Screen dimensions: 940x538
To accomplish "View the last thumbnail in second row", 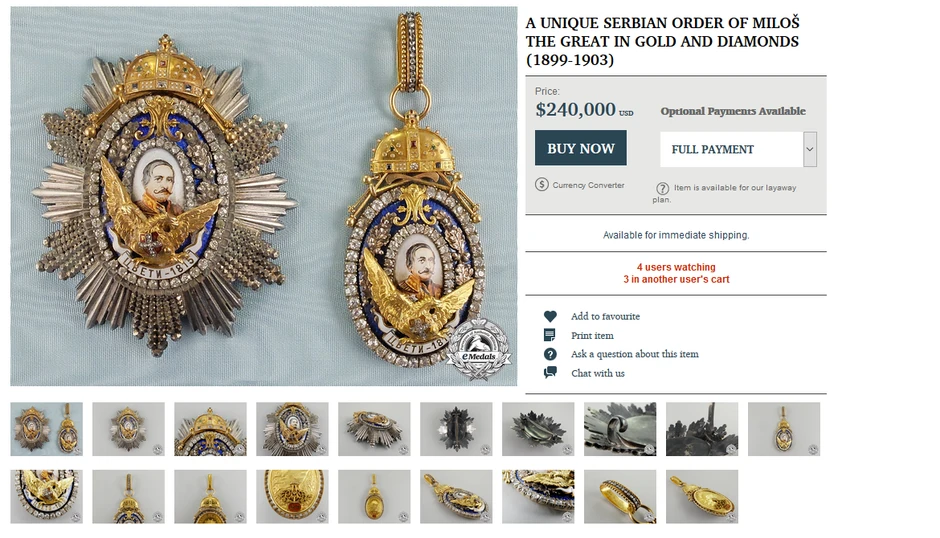I will click(702, 497).
